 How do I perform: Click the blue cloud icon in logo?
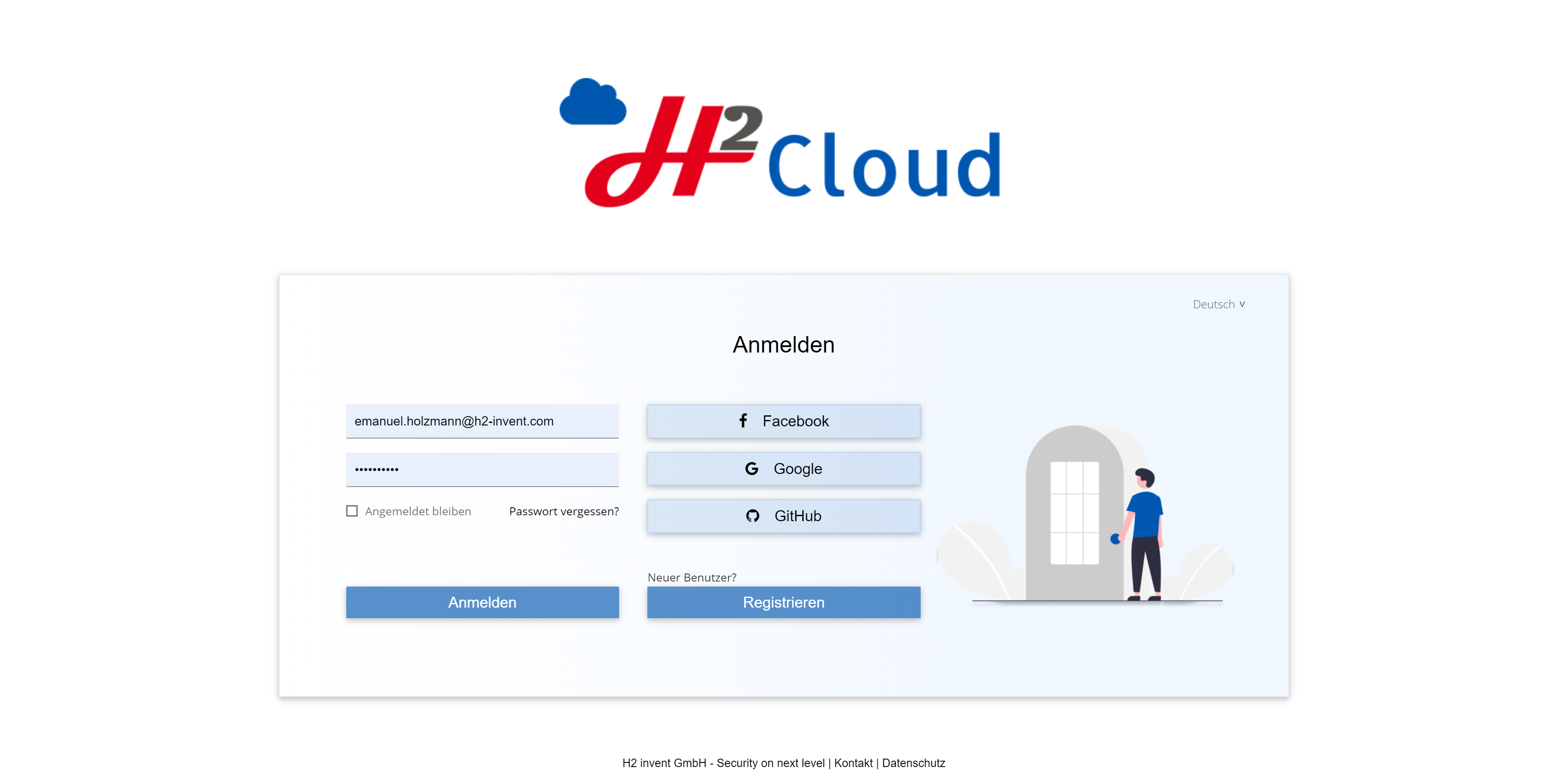[x=592, y=103]
